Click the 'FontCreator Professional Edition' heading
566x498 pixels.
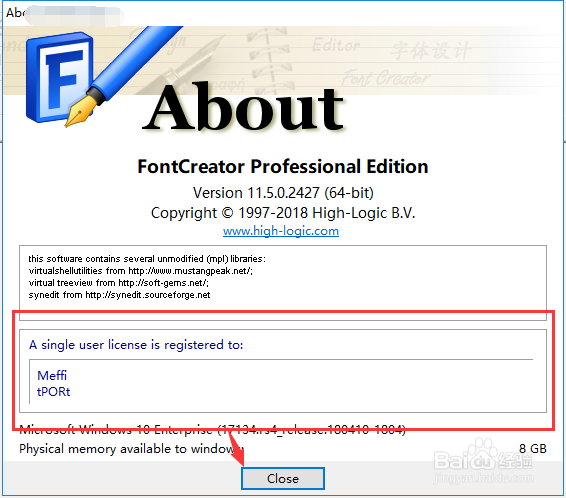[x=283, y=167]
